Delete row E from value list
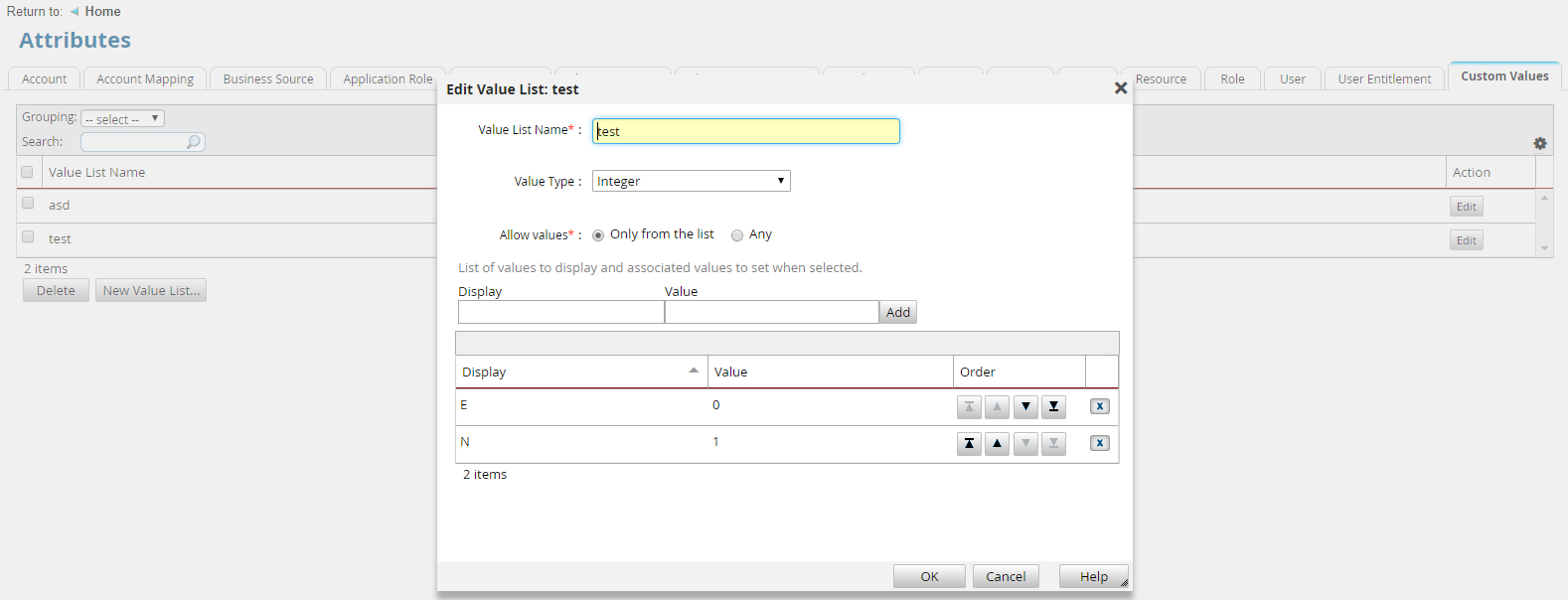This screenshot has width=1568, height=600. pos(1099,406)
